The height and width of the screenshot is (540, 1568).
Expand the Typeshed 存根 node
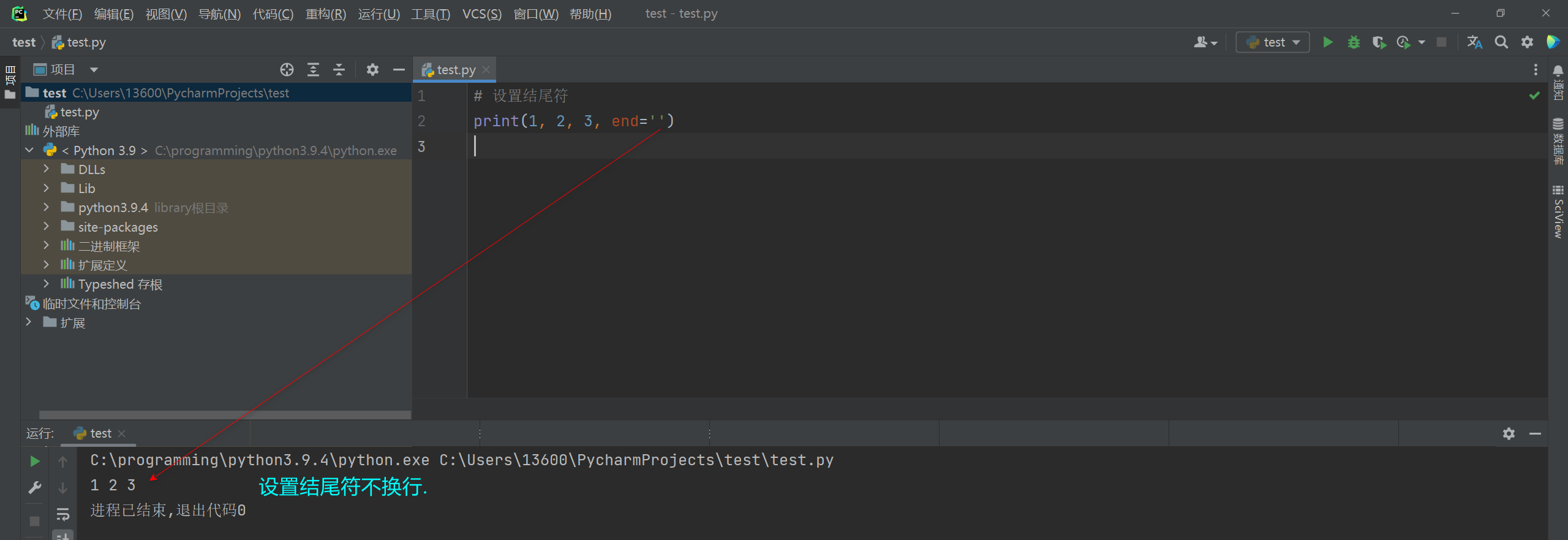tap(46, 284)
